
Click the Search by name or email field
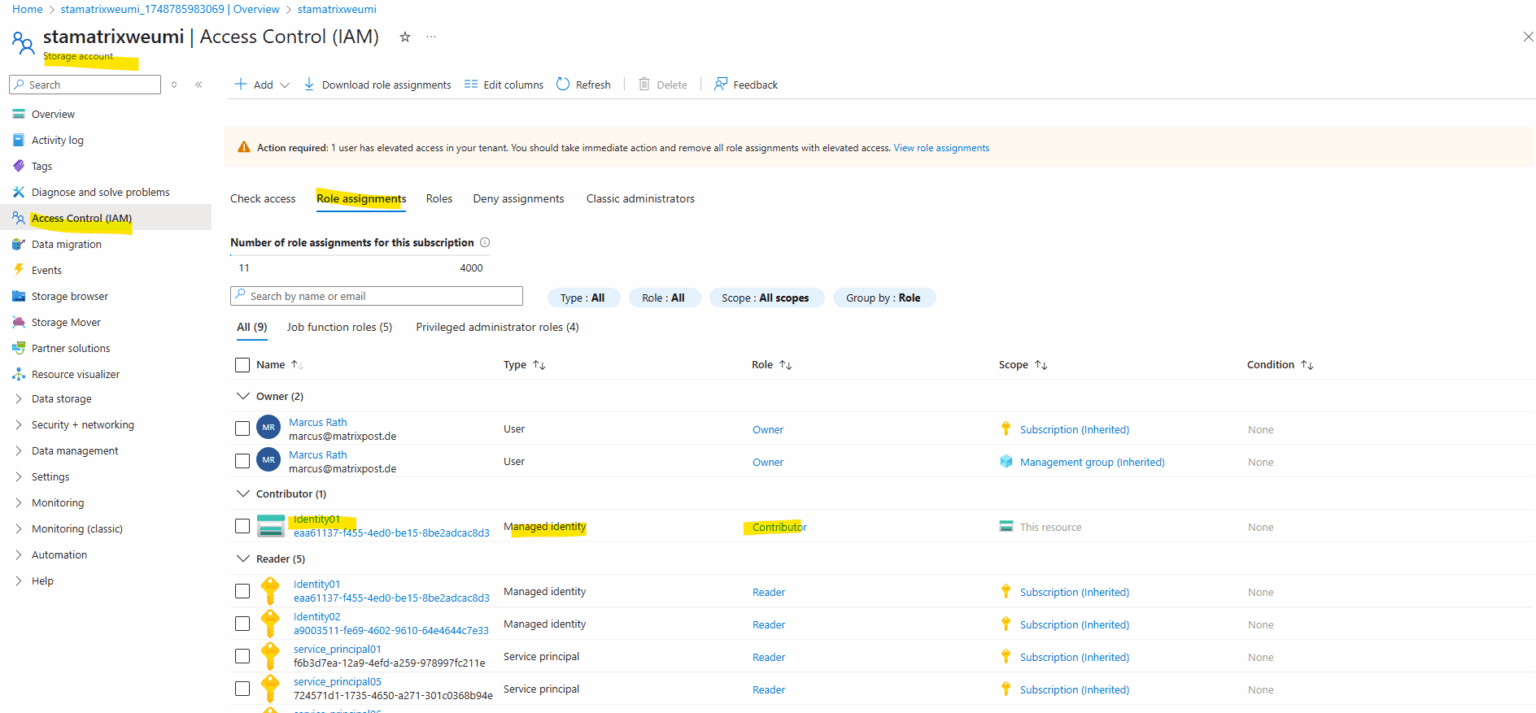[x=376, y=296]
